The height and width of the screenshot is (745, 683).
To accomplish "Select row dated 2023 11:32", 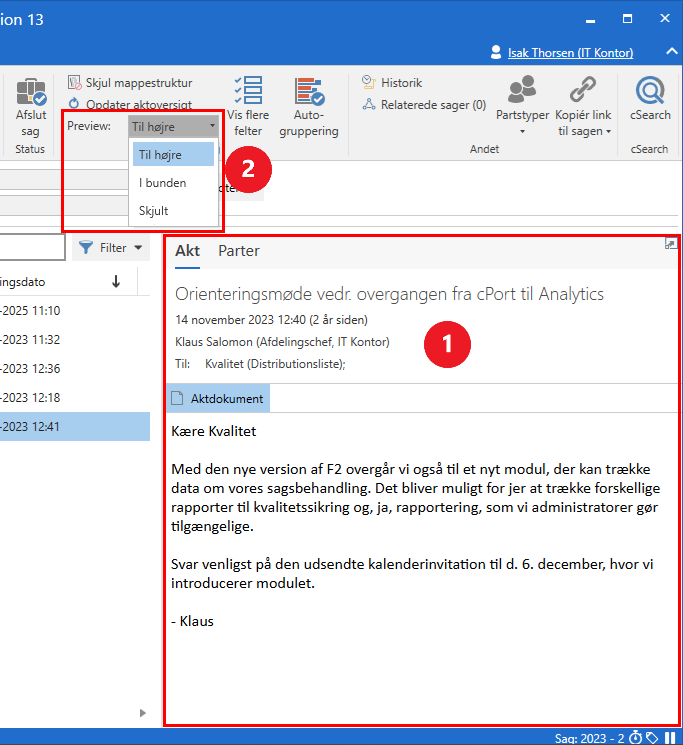I will click(75, 340).
